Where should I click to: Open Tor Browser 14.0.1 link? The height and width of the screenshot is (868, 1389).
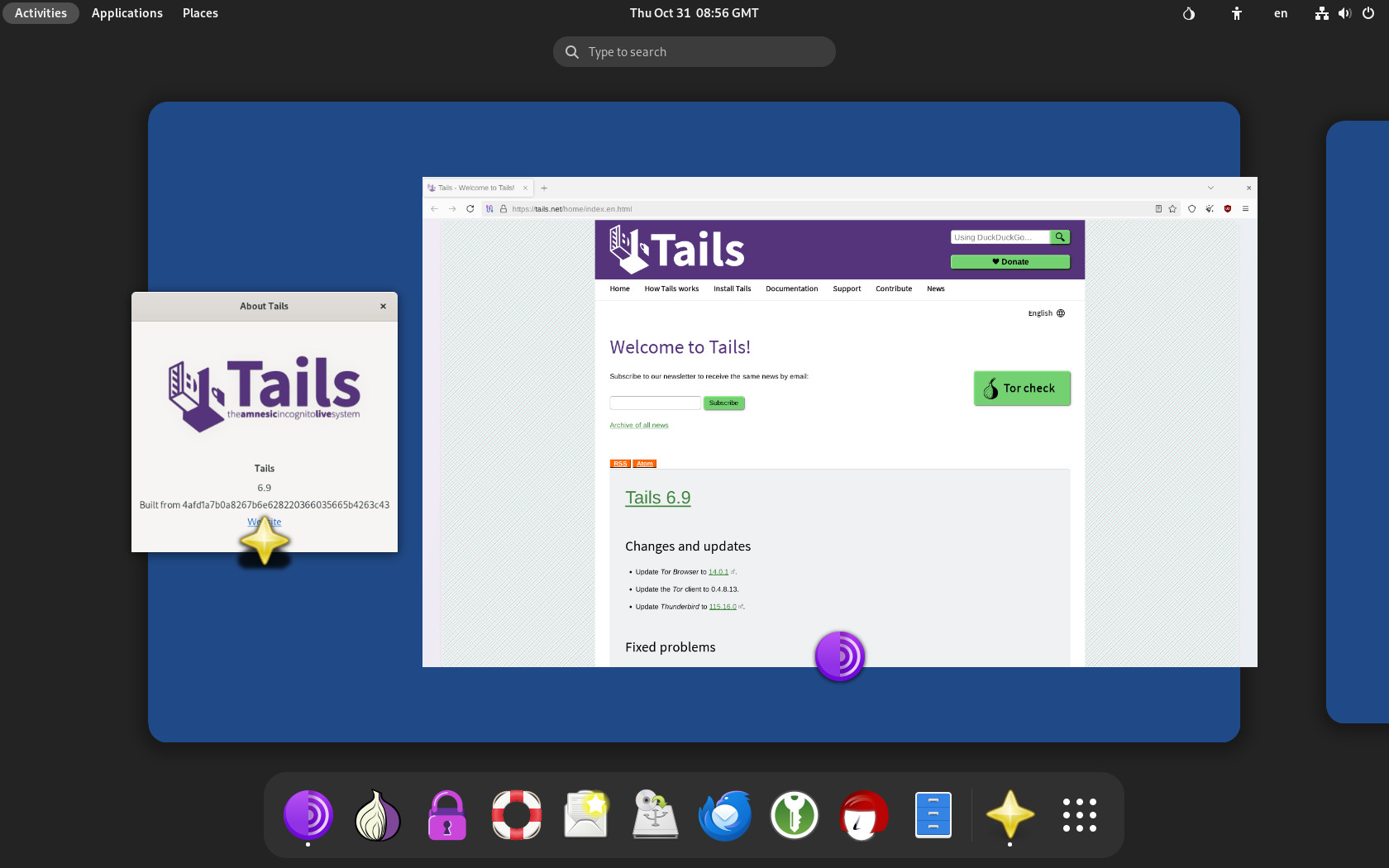(x=718, y=572)
